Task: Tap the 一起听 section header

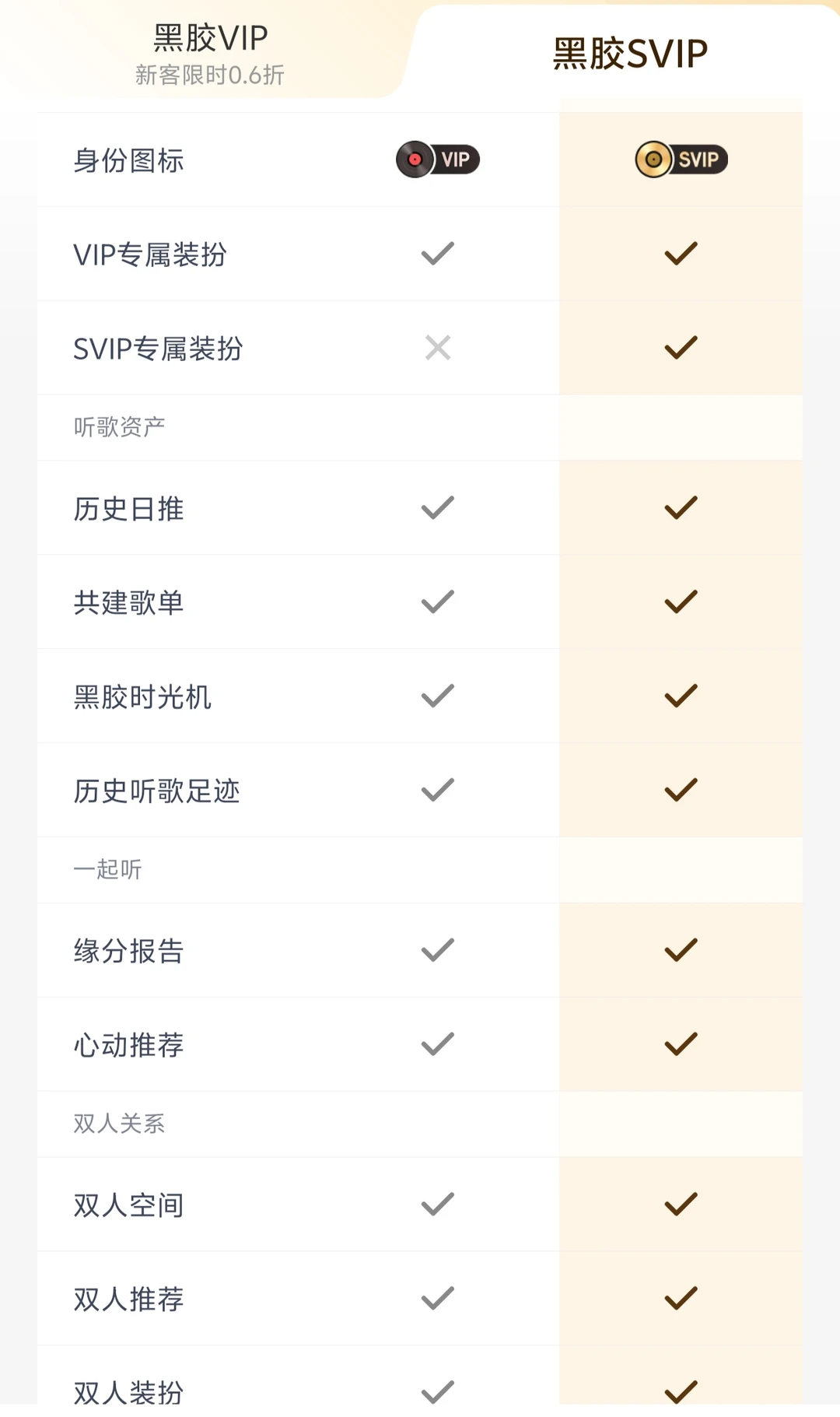Action: click(107, 869)
